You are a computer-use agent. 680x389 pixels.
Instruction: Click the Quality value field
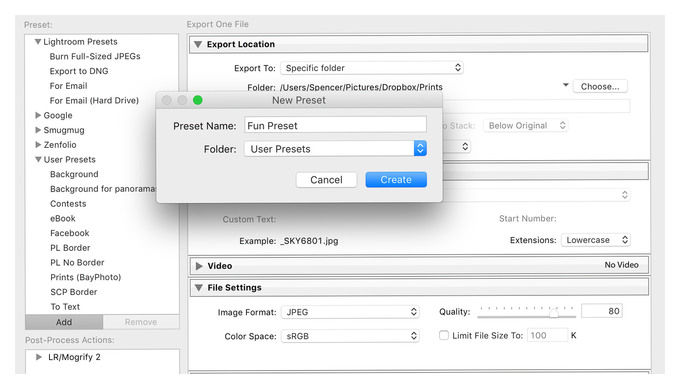click(602, 311)
